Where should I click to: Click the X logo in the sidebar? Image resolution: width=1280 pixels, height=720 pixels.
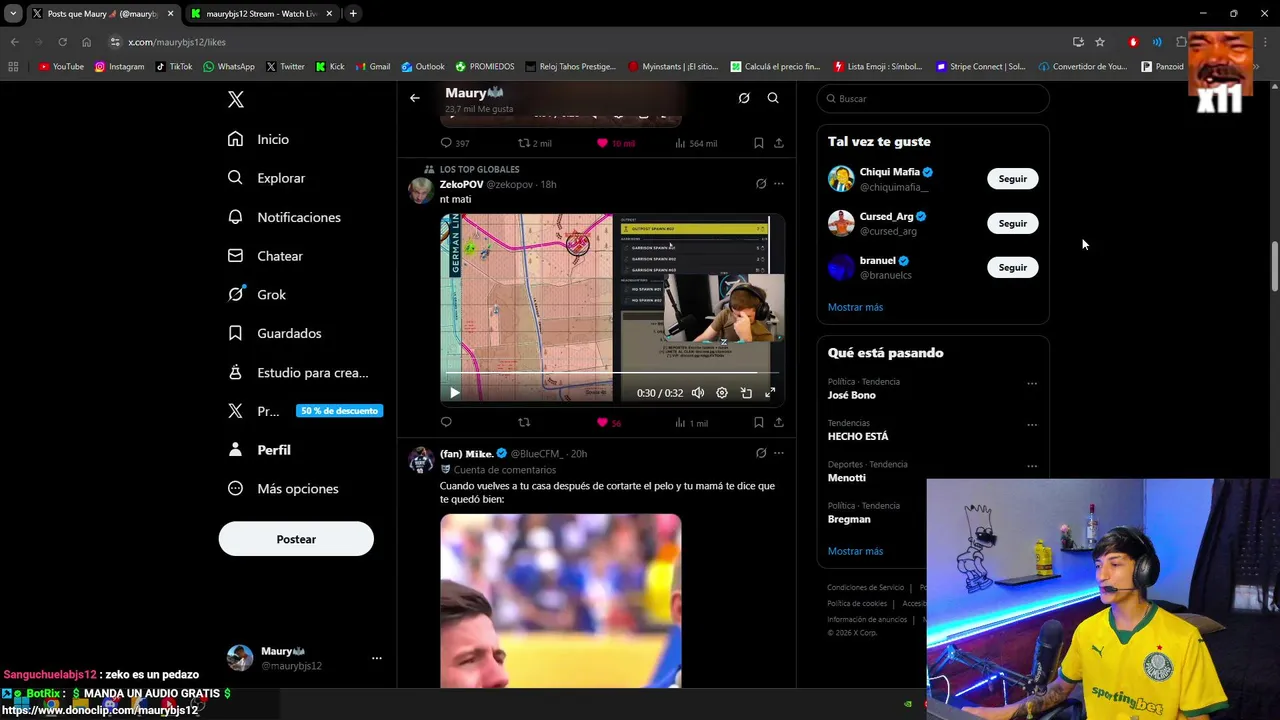point(235,99)
